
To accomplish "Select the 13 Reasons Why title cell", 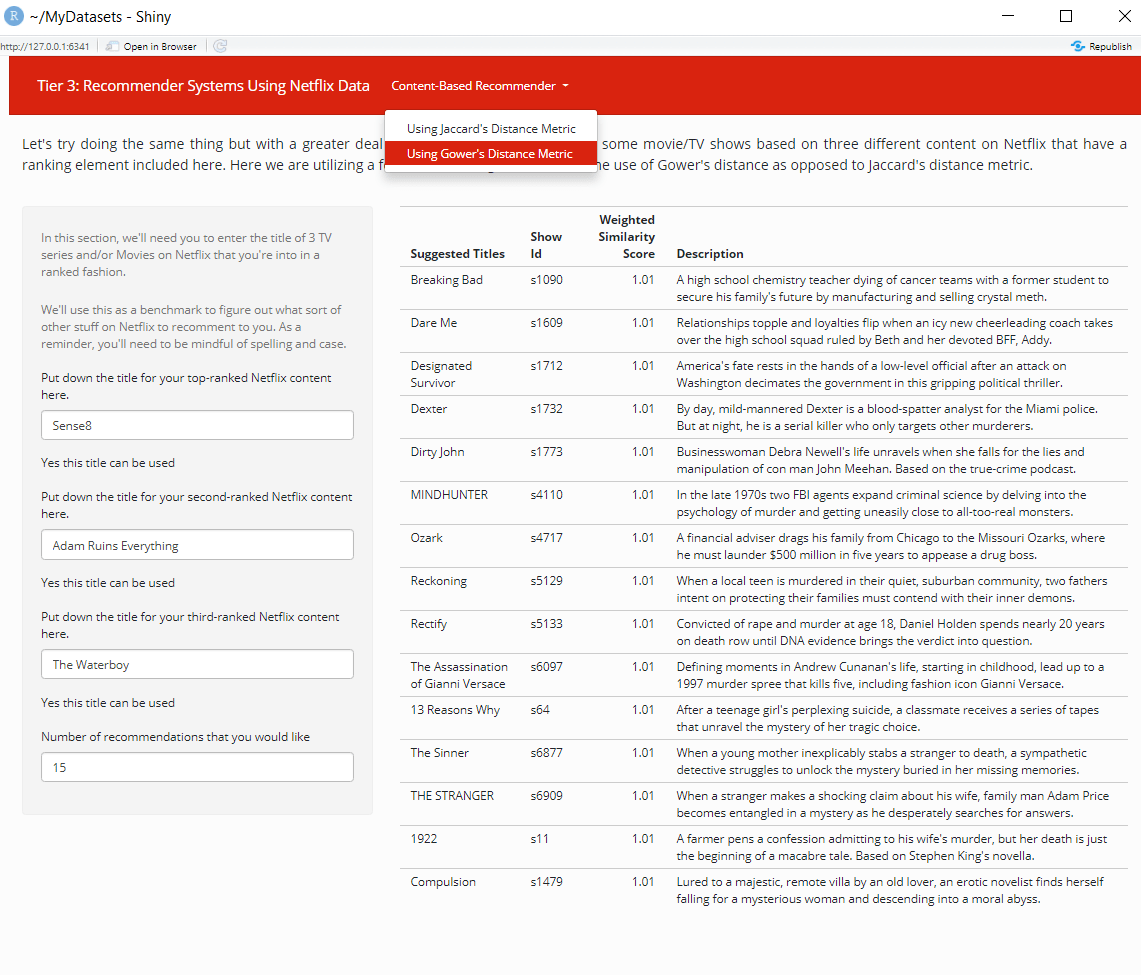I will [455, 709].
